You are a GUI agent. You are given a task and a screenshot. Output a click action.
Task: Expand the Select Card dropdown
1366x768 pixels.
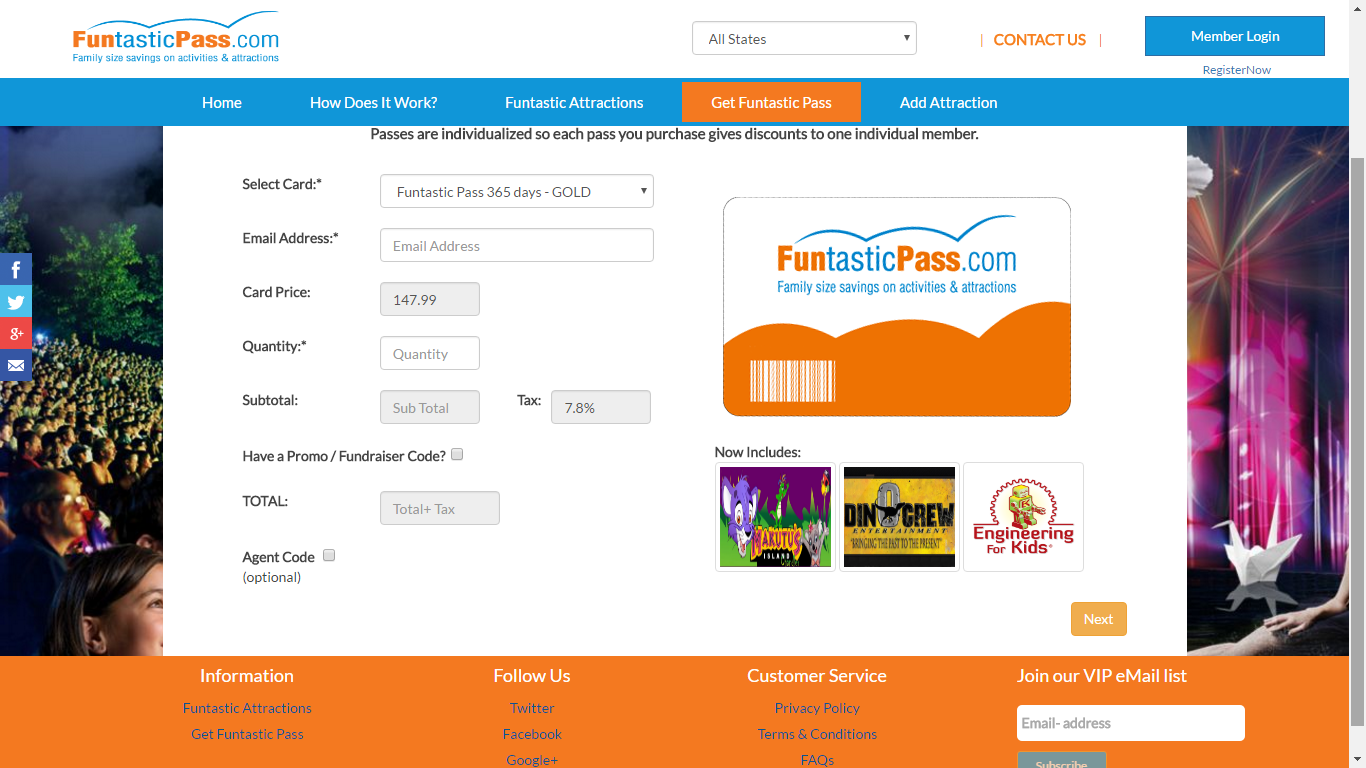pos(516,191)
